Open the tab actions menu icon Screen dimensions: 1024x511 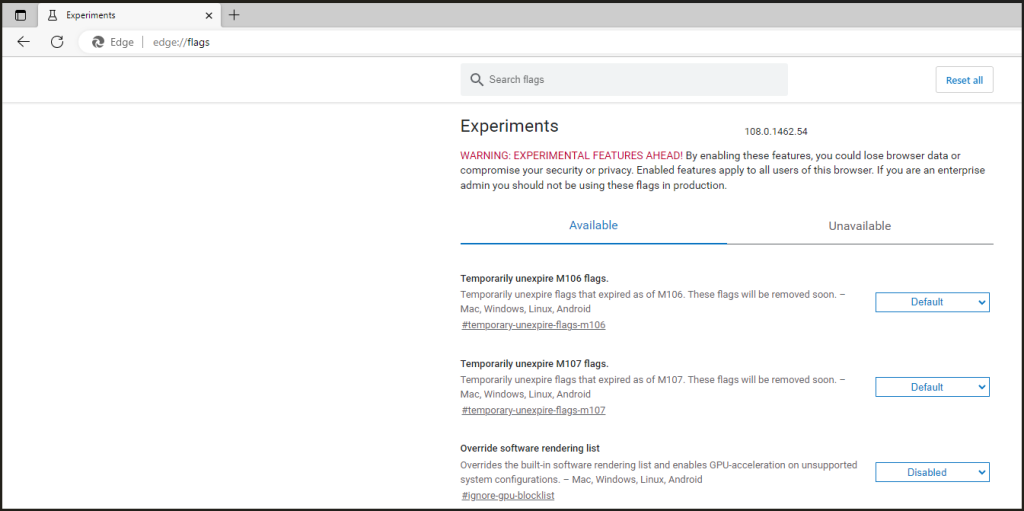coord(20,16)
